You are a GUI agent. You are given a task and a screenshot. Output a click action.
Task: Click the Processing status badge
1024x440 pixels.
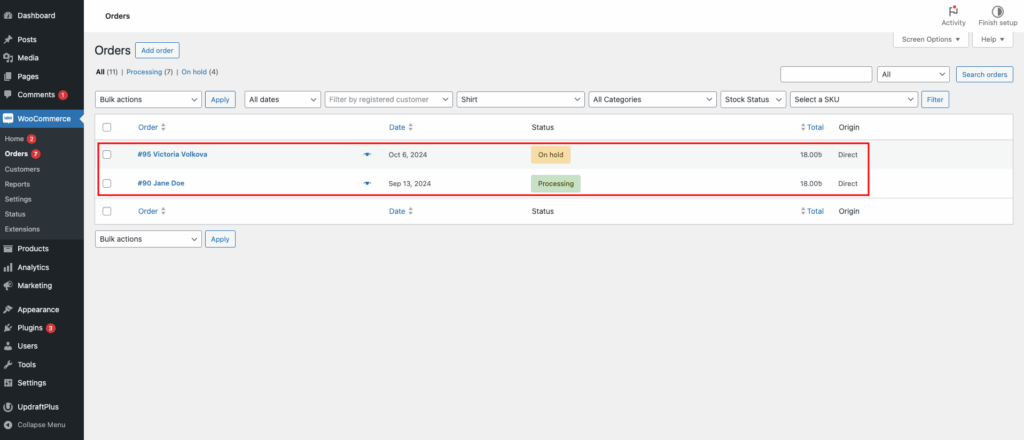point(556,183)
